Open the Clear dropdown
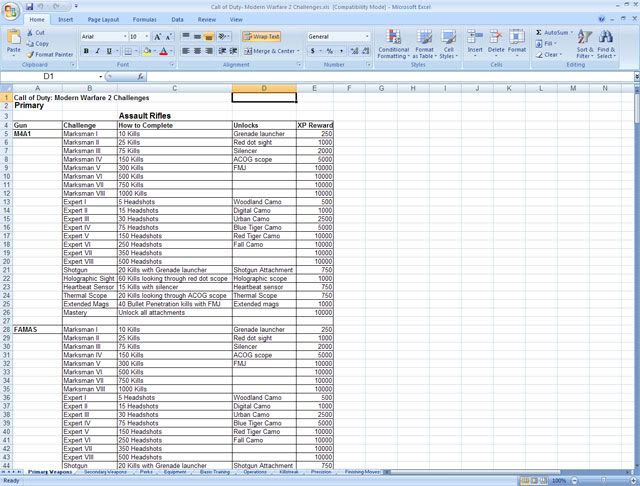The width and height of the screenshot is (640, 486). pos(549,55)
